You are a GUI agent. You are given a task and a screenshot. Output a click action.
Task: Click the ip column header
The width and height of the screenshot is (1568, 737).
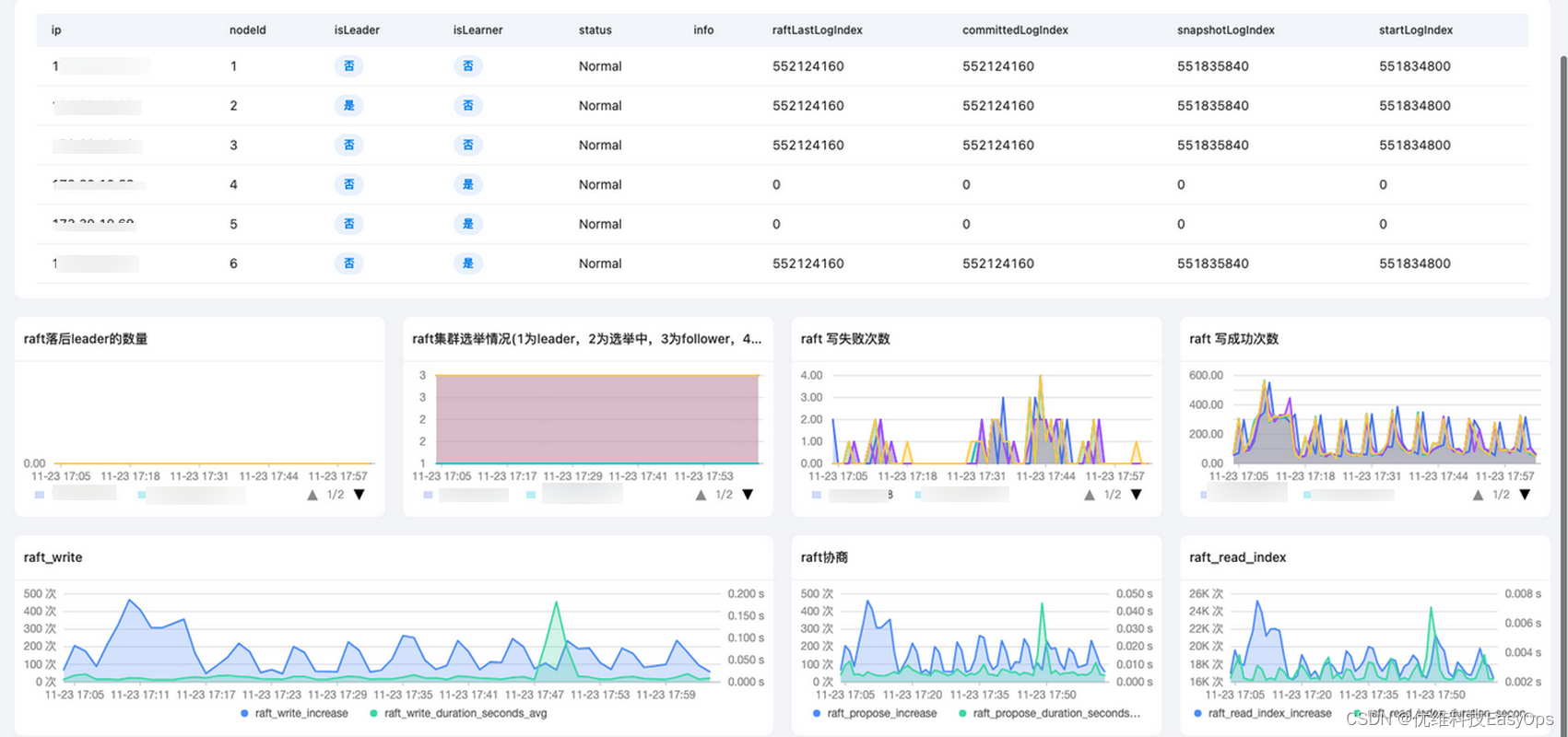pos(56,30)
